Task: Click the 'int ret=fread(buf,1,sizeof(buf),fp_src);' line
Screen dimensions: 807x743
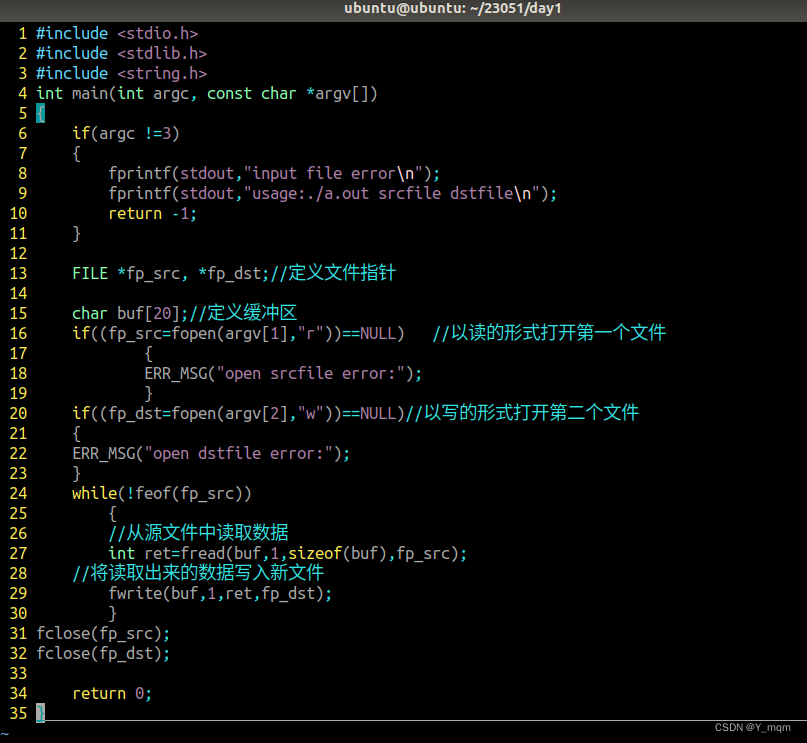Action: click(288, 554)
